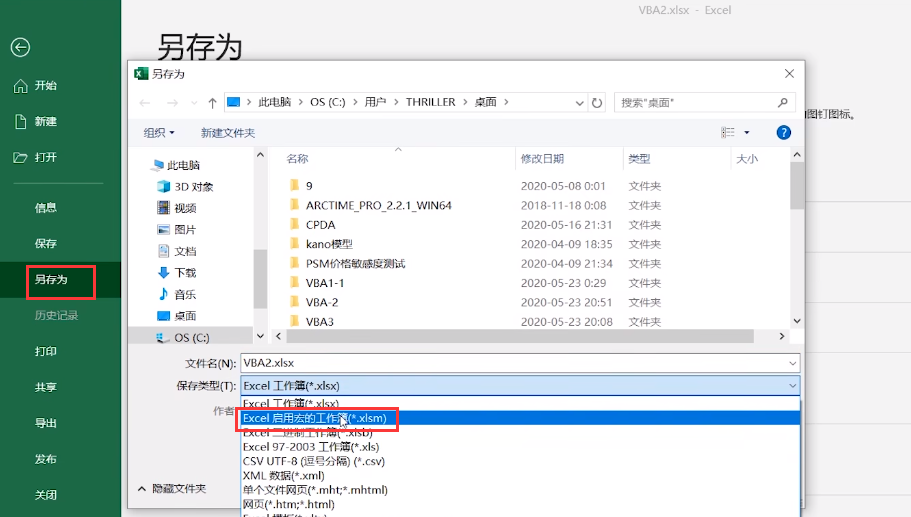Select 视频 in navigation tree

pyautogui.click(x=185, y=208)
